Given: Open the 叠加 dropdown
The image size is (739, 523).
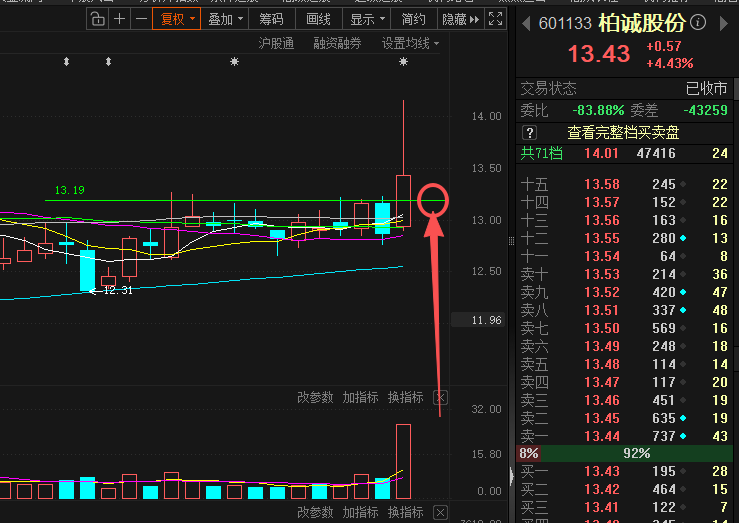Looking at the screenshot, I should click(225, 19).
